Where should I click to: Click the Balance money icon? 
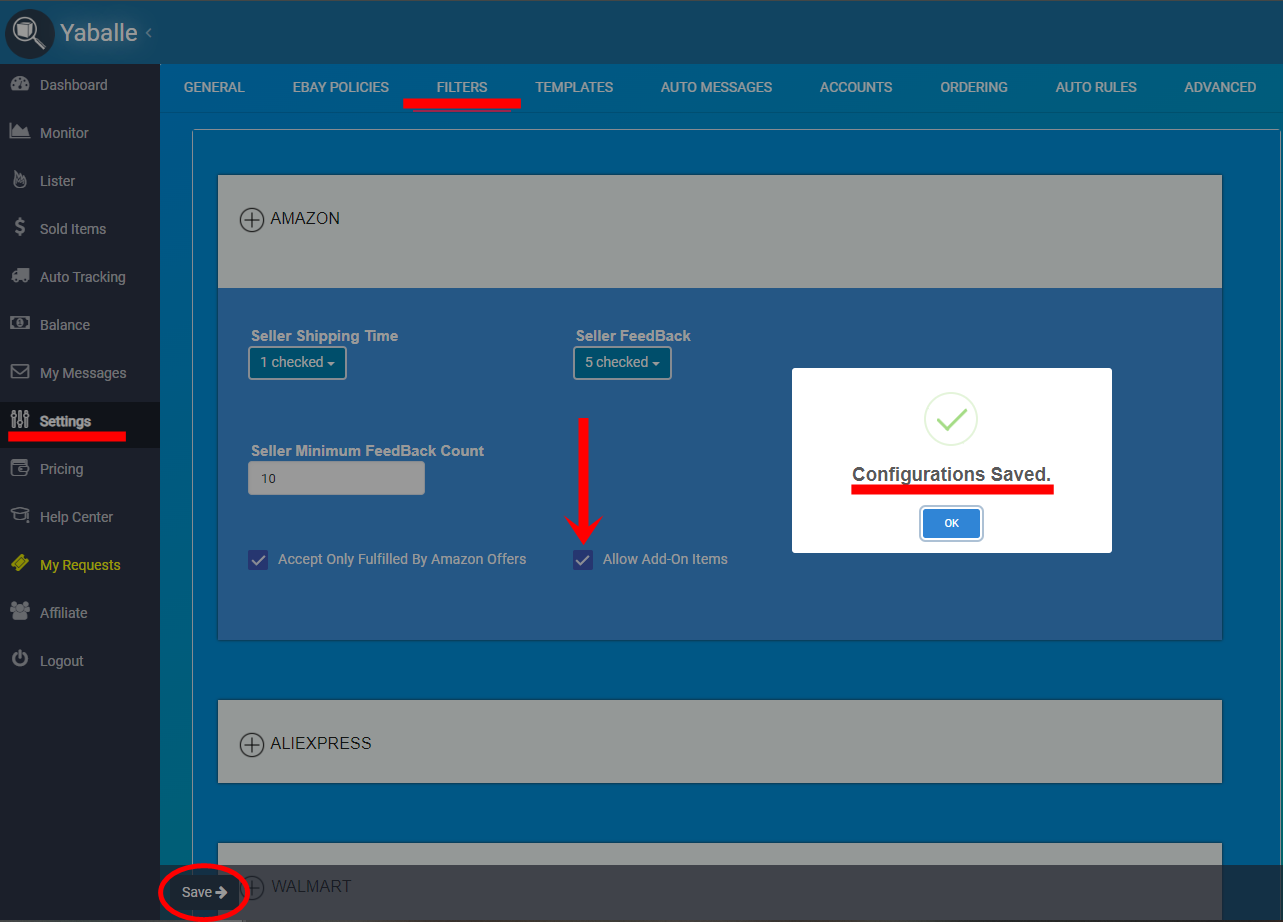click(20, 324)
